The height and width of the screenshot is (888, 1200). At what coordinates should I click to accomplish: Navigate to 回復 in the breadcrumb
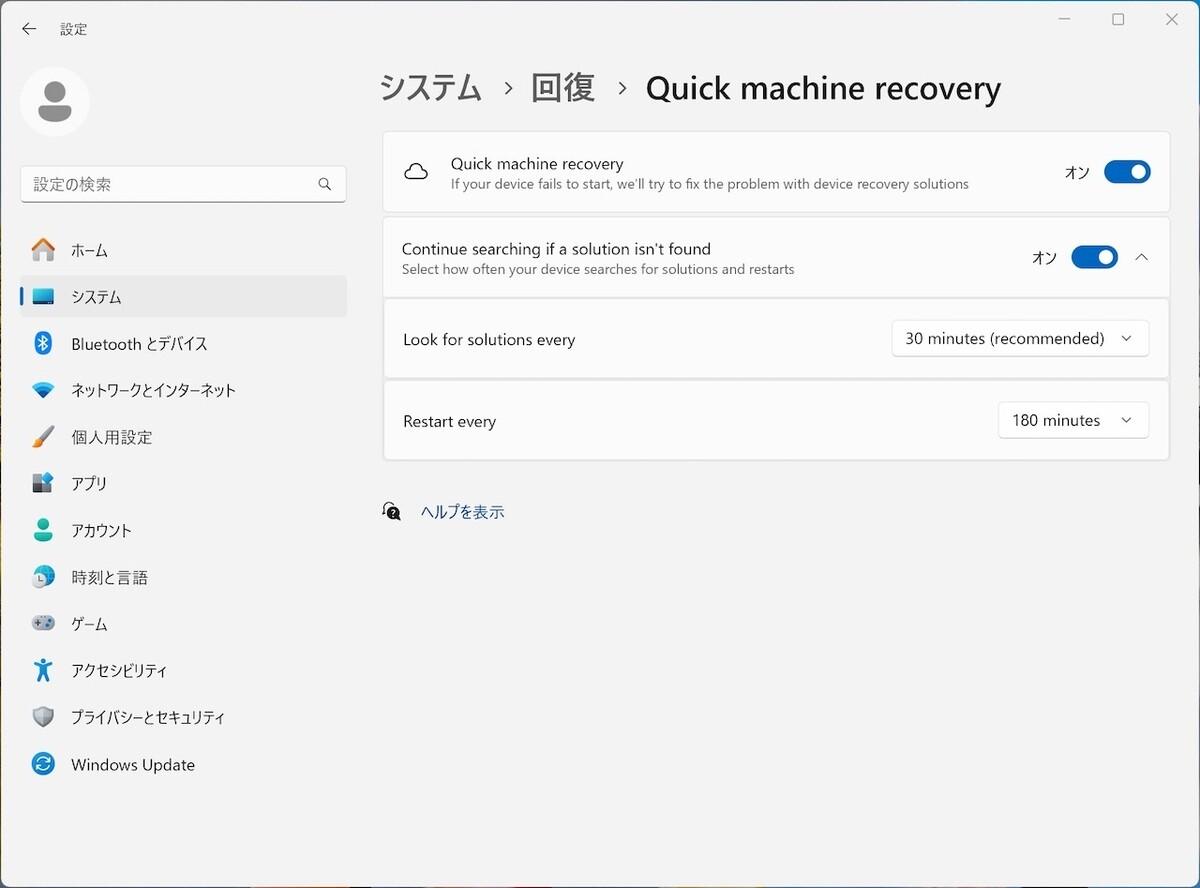(x=563, y=88)
